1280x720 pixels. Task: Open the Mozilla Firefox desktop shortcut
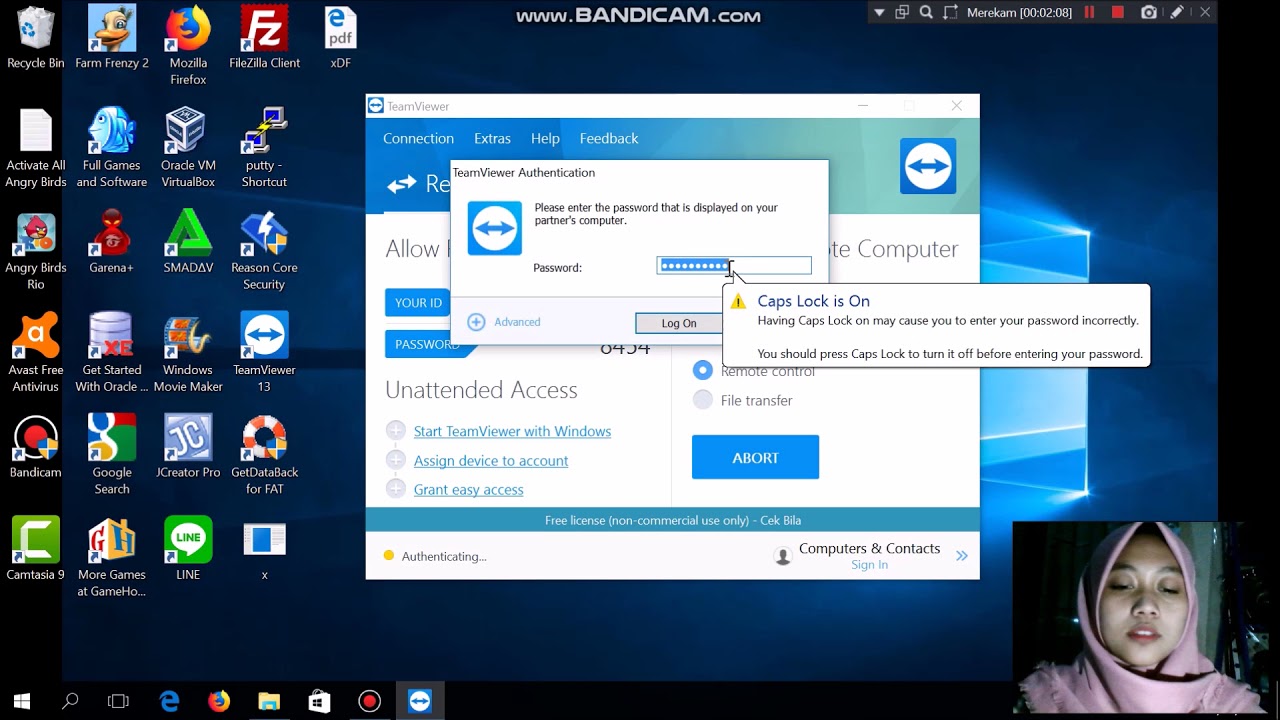[188, 46]
